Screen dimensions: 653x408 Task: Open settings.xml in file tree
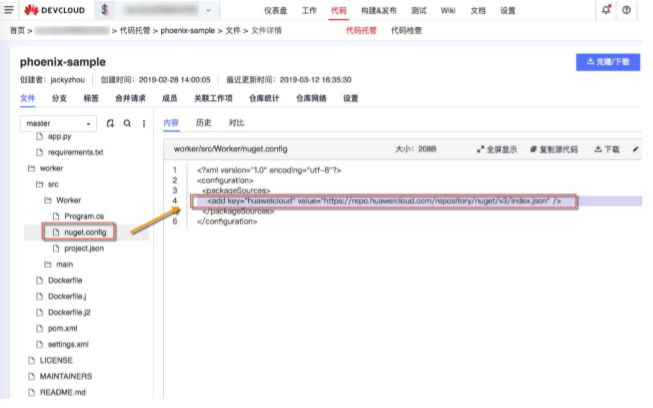click(x=68, y=344)
